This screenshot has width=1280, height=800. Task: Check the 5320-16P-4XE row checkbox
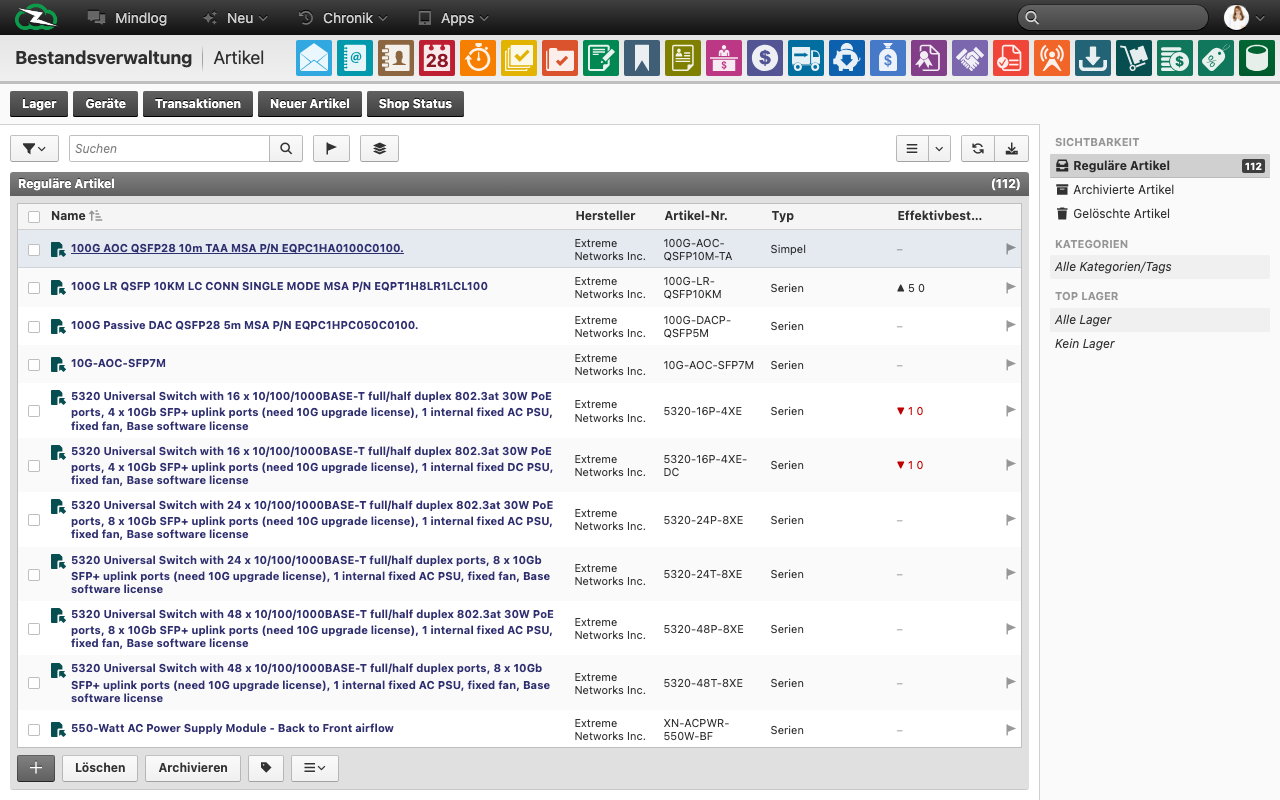click(34, 411)
